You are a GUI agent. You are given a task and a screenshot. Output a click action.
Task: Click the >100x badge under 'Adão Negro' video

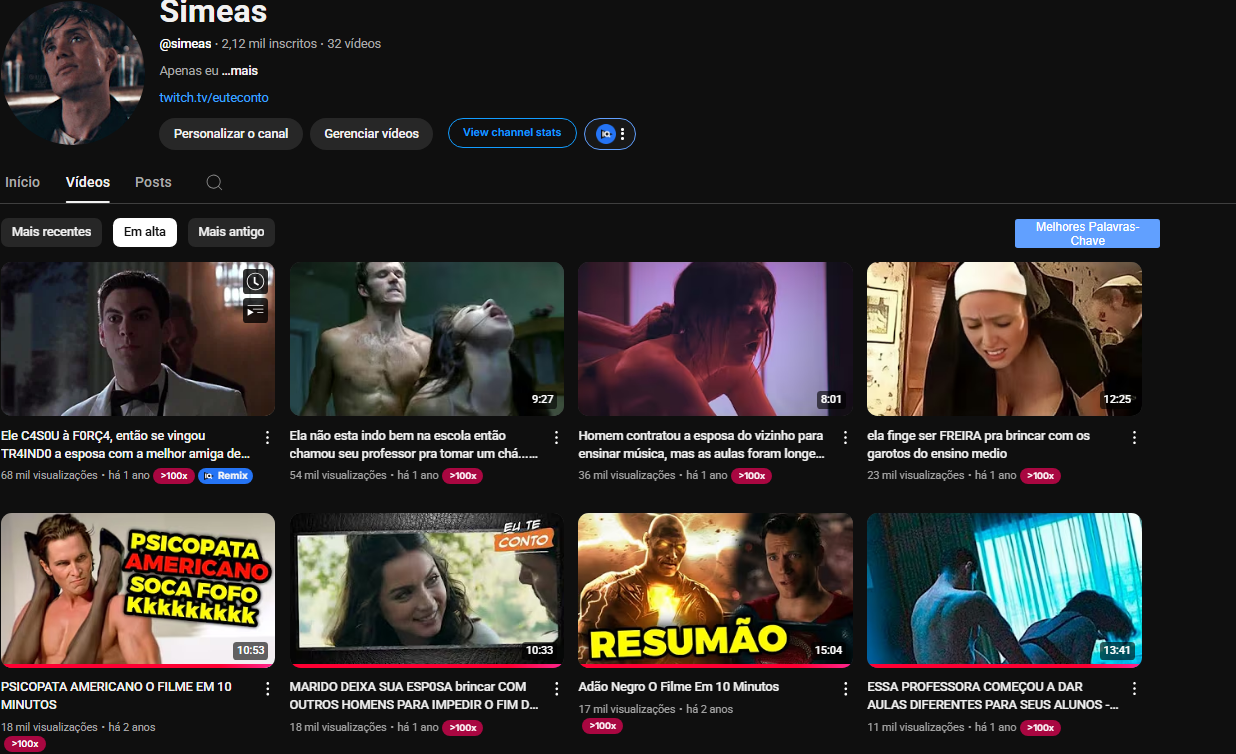pyautogui.click(x=602, y=726)
